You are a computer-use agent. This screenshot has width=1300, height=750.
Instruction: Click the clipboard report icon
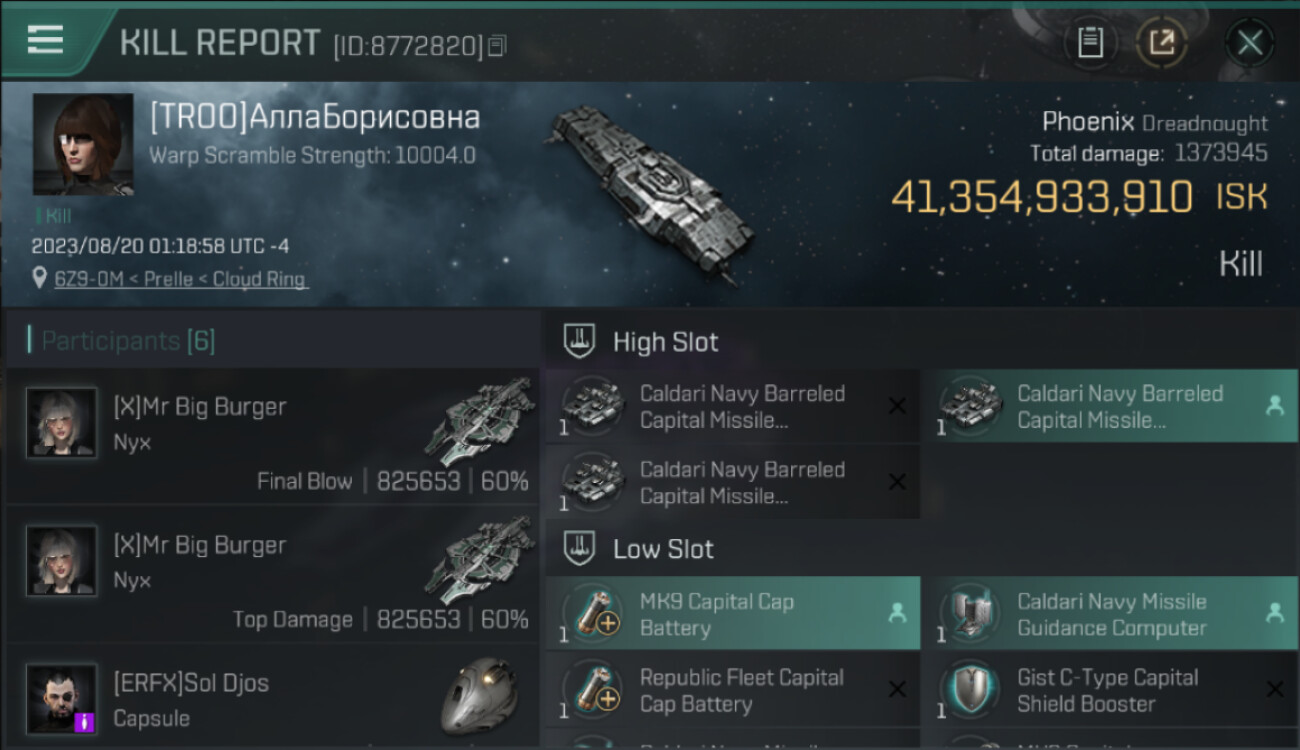1090,43
